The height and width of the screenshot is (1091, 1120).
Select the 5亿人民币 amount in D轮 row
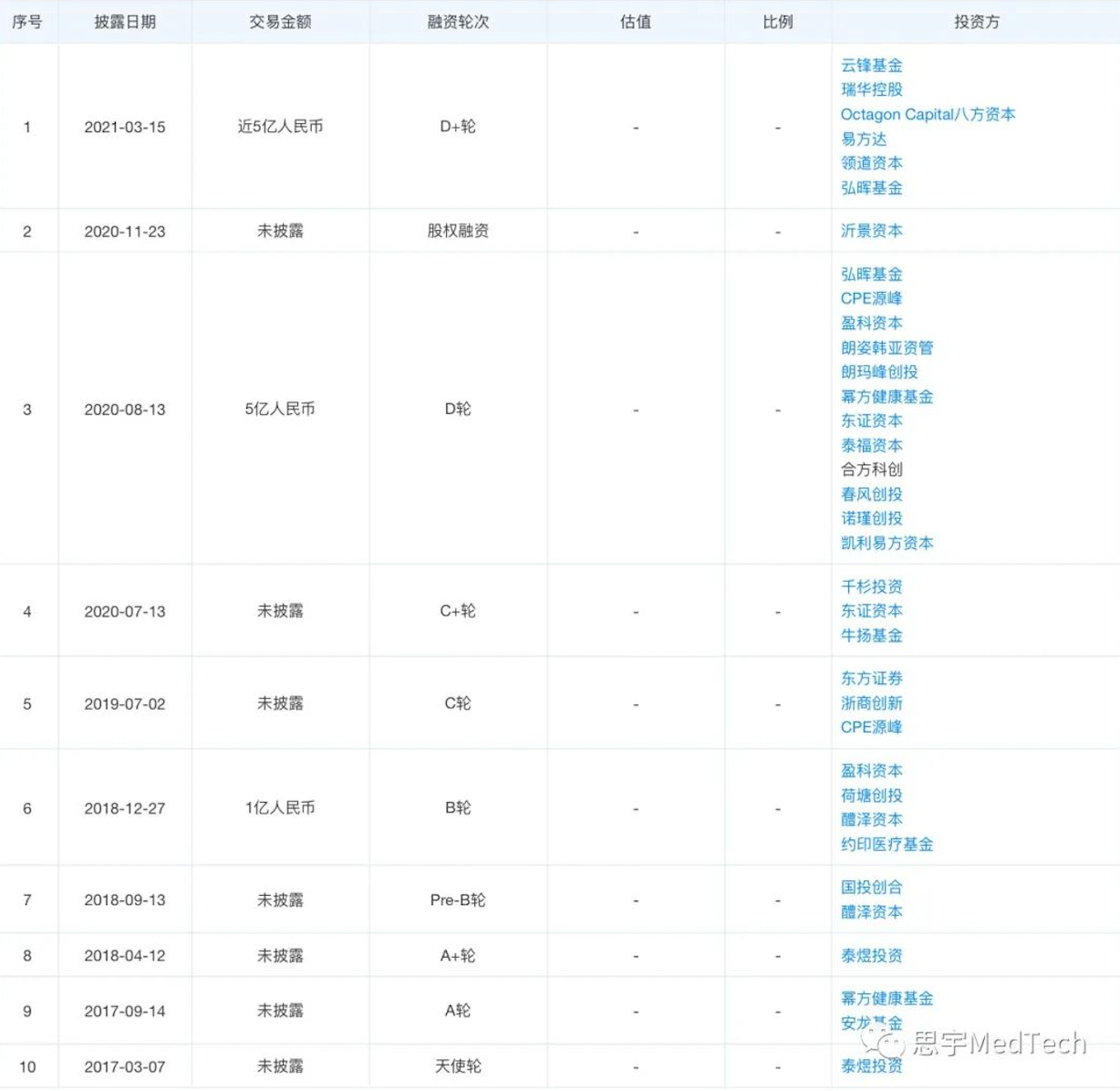click(x=280, y=410)
